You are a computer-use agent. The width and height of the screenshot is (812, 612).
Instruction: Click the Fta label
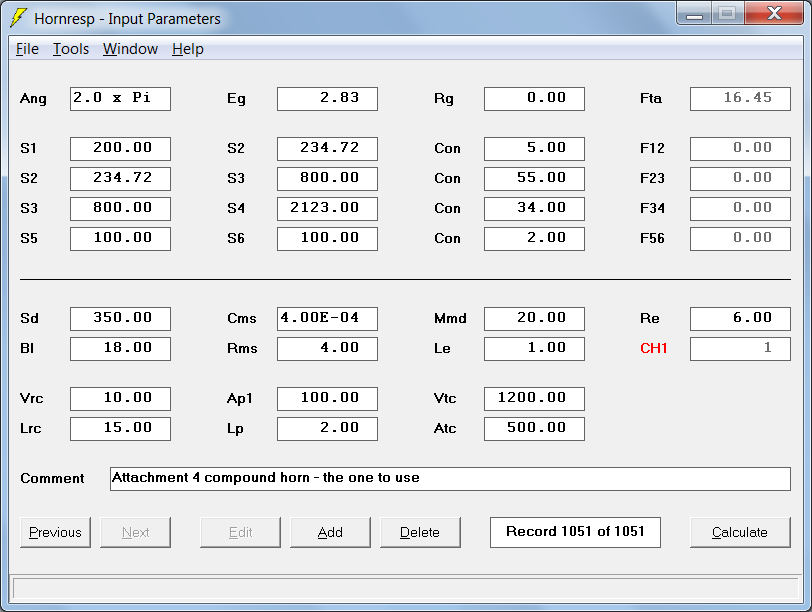coord(651,98)
